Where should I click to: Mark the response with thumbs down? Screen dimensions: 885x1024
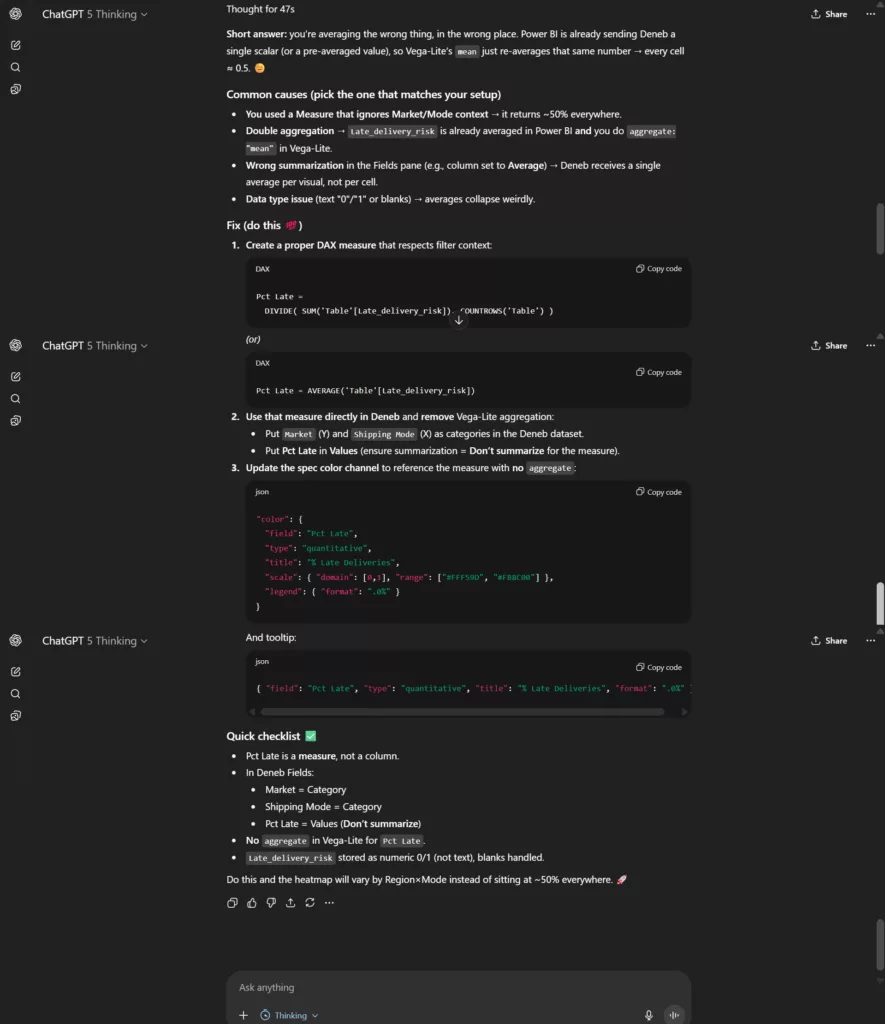click(271, 903)
